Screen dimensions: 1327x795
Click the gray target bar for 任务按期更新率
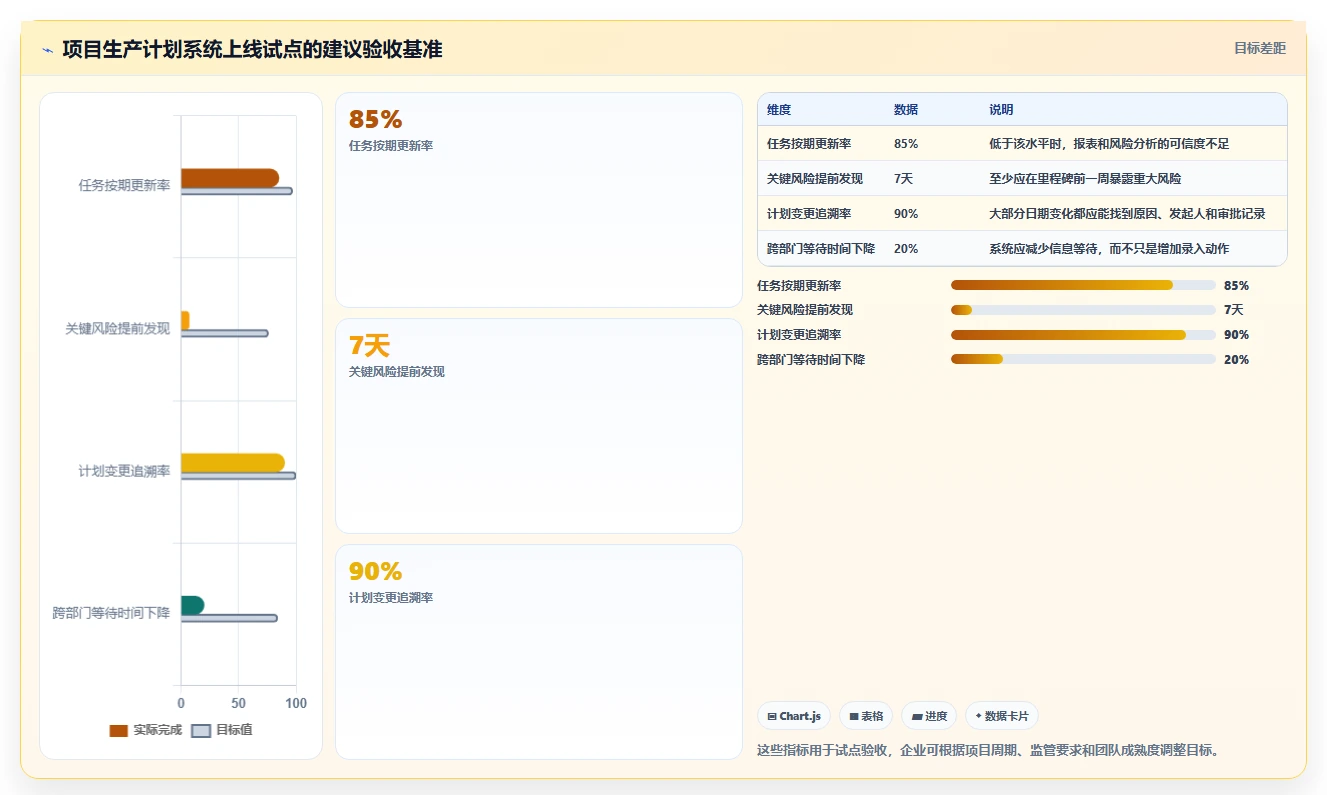[236, 191]
